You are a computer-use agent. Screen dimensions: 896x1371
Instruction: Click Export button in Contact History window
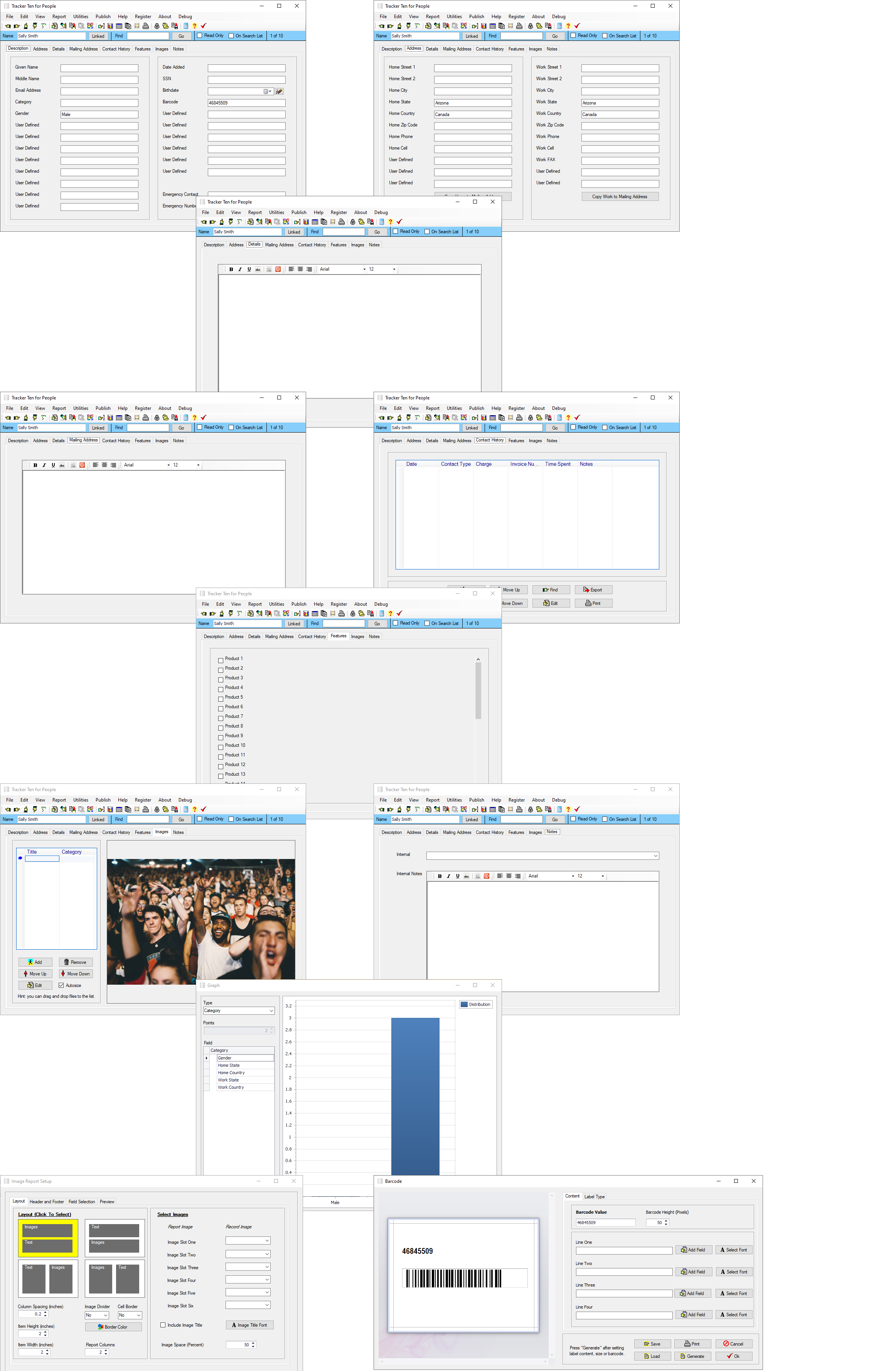593,590
